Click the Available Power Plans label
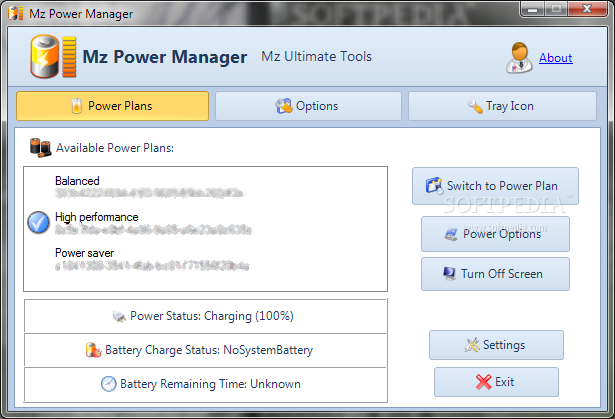 [x=115, y=148]
